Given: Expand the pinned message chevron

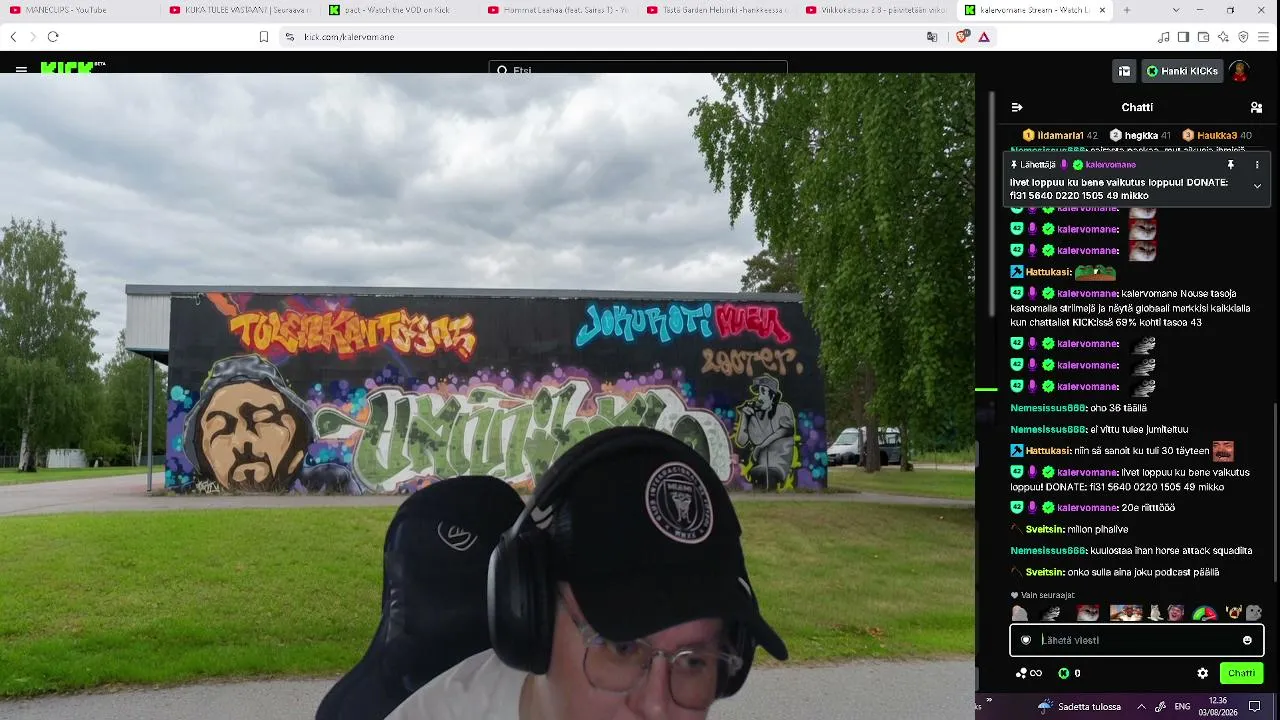Looking at the screenshot, I should (x=1257, y=186).
